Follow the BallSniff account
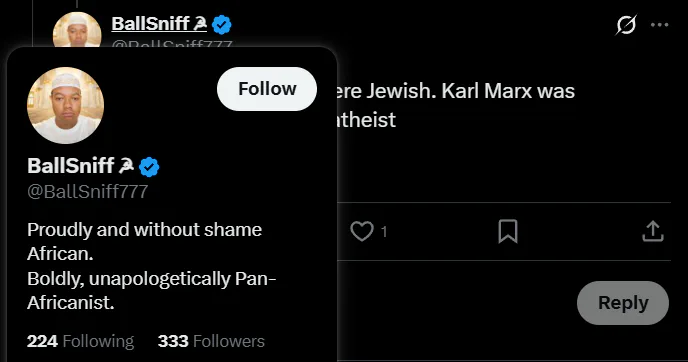 [267, 89]
